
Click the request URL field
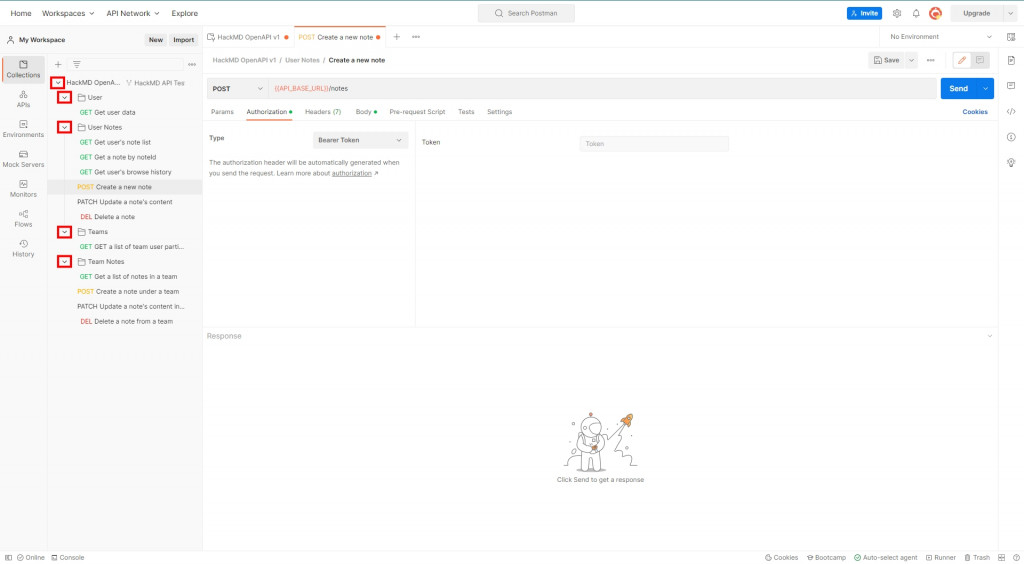[602, 89]
